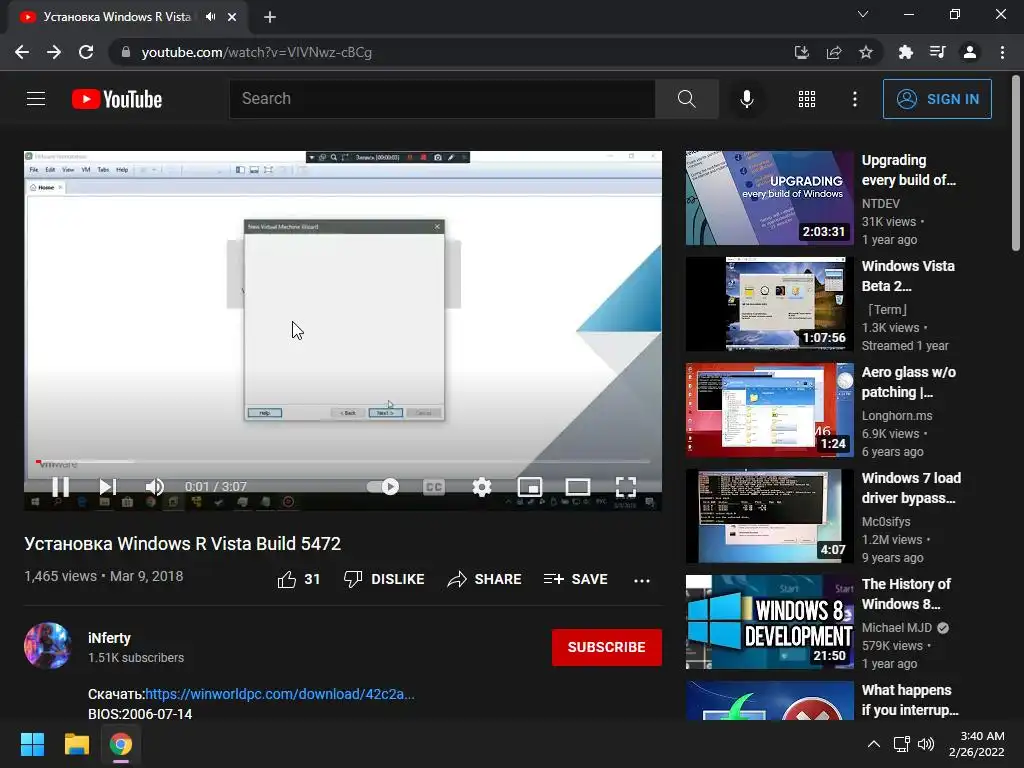Open 'Windows 7 load driver bypass' title
The height and width of the screenshot is (768, 1024).
click(911, 488)
